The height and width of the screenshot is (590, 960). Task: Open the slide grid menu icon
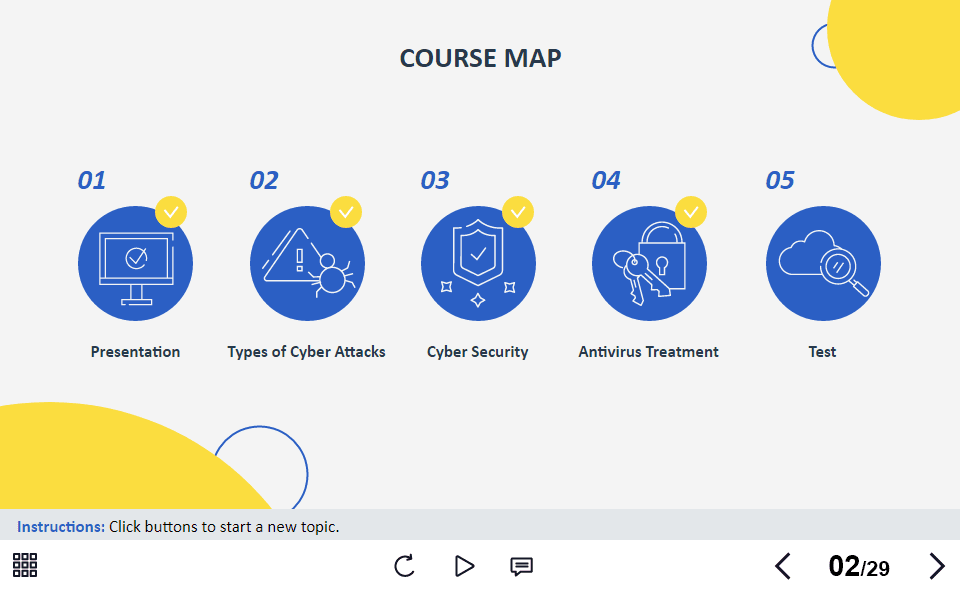[25, 566]
